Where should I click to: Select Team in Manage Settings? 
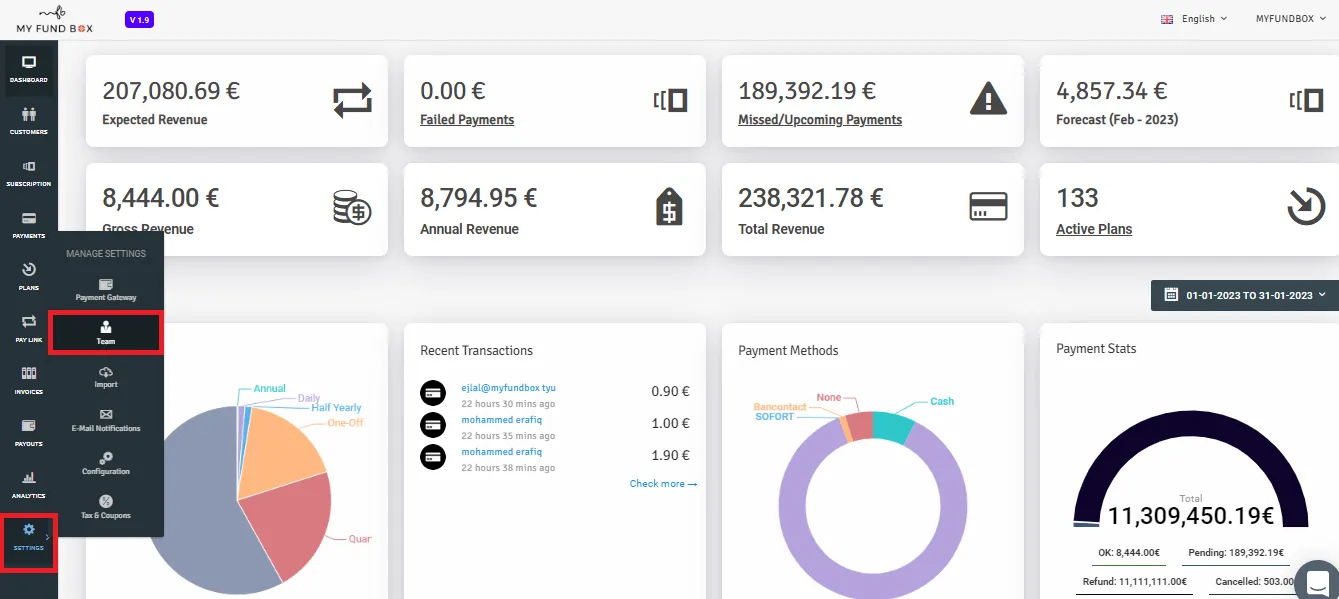coord(106,333)
